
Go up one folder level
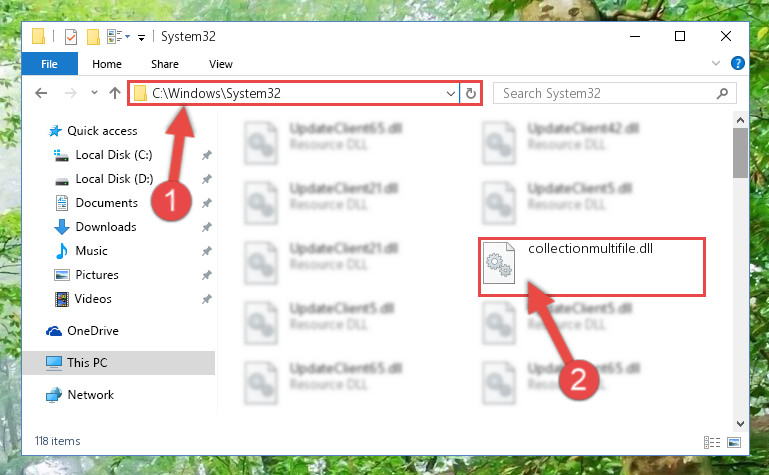coord(115,93)
